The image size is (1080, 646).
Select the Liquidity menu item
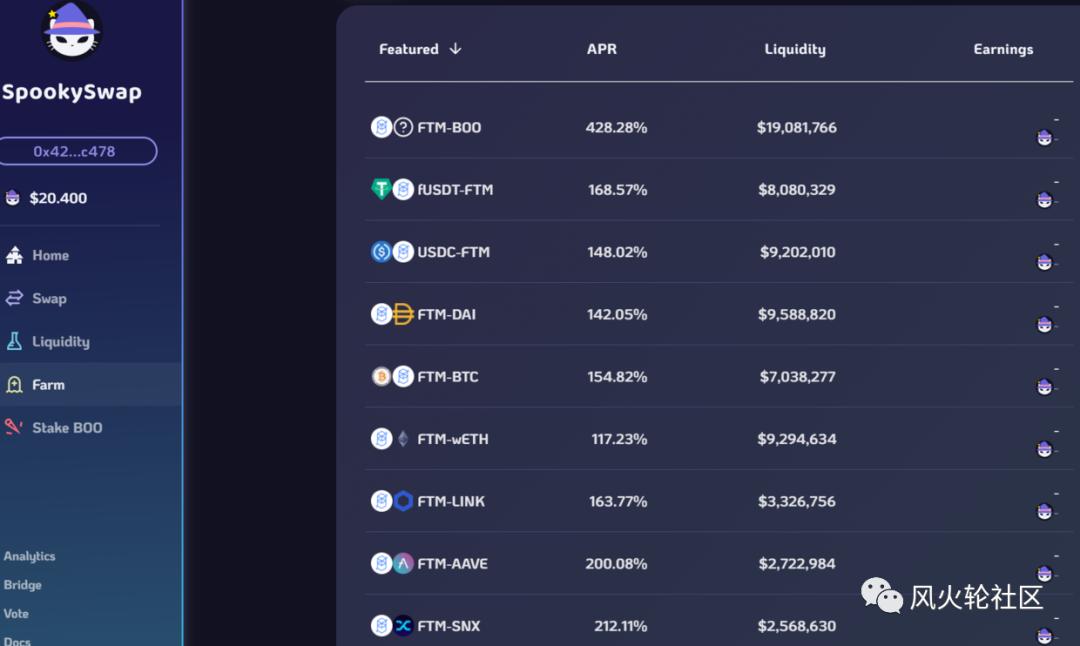(x=61, y=341)
